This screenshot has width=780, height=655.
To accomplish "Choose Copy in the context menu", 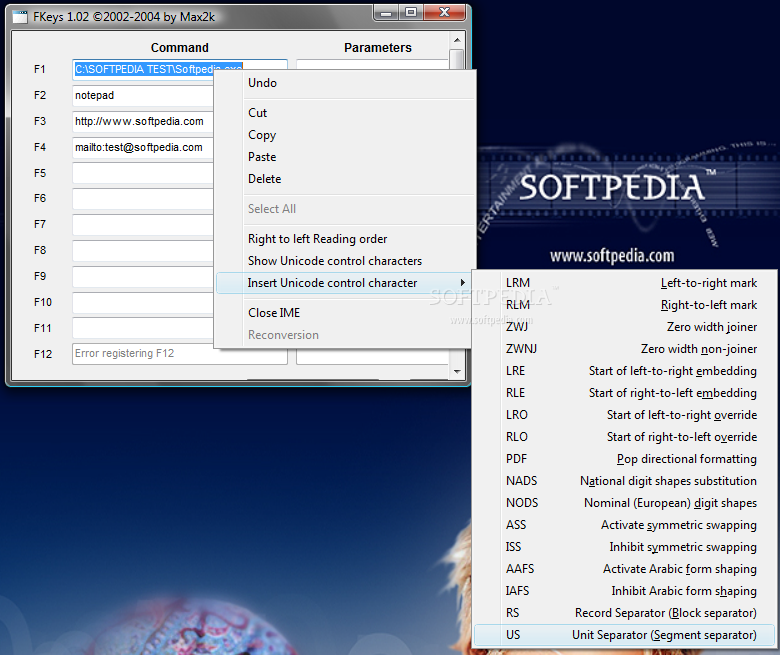I will pos(344,135).
